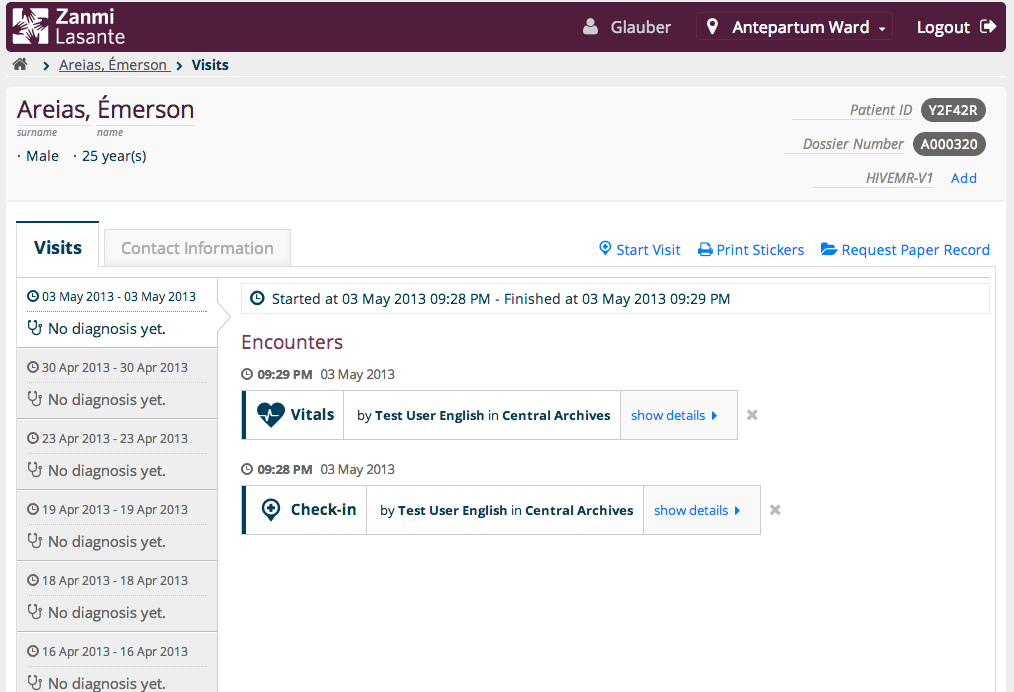Click the home icon in breadcrumb
1014x692 pixels.
[x=20, y=65]
